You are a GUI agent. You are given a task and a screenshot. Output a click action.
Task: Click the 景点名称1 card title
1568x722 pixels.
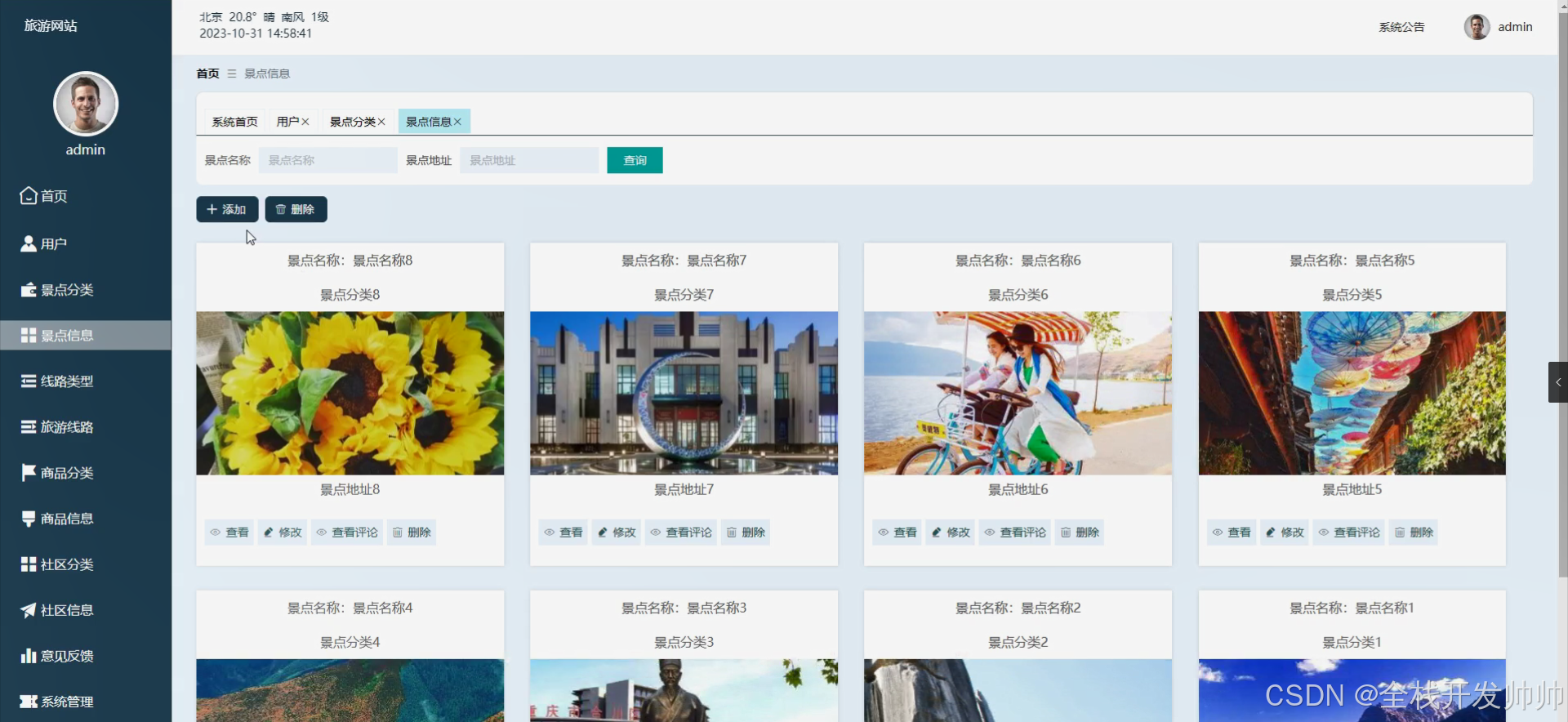[x=1352, y=608]
